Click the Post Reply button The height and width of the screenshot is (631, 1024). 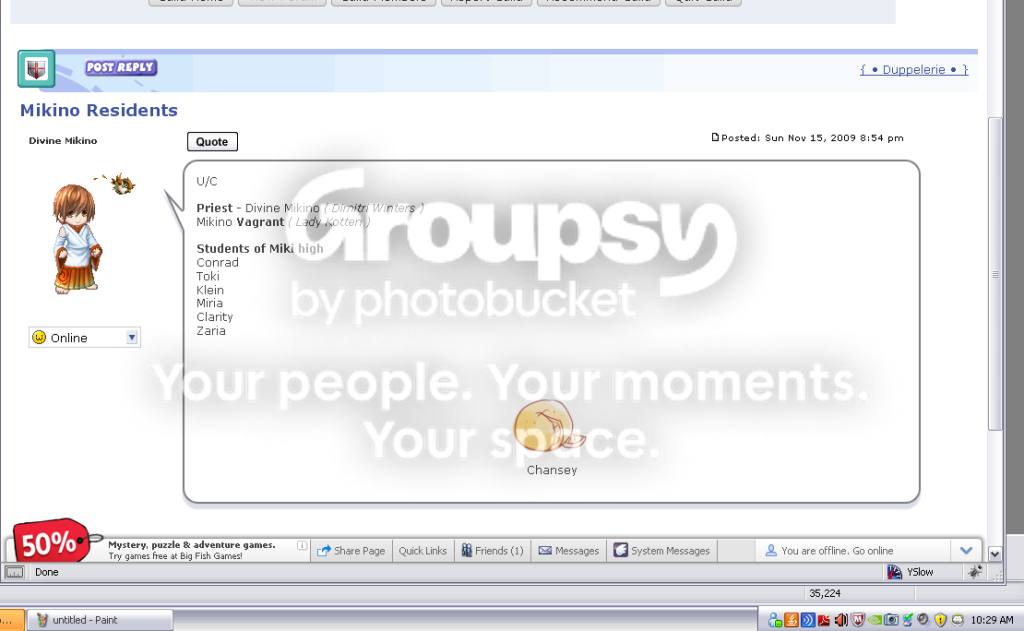121,67
